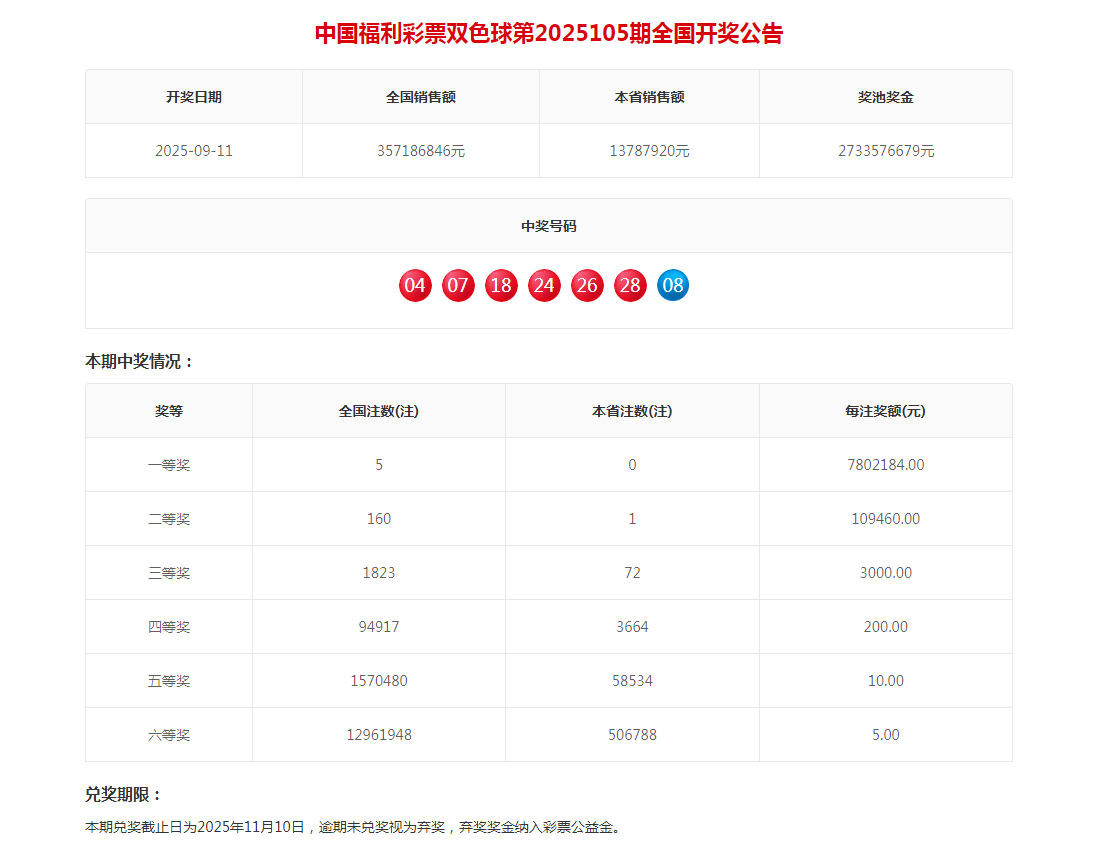Screen dimensions: 1096x861
Task: Click first prize national count 5
Action: coord(379,465)
